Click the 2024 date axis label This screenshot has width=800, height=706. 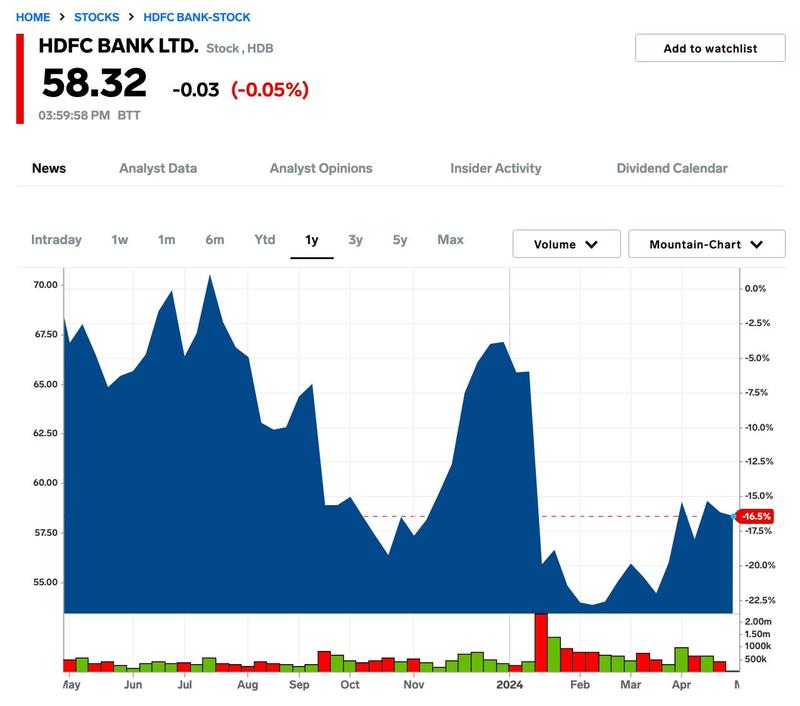coord(509,685)
